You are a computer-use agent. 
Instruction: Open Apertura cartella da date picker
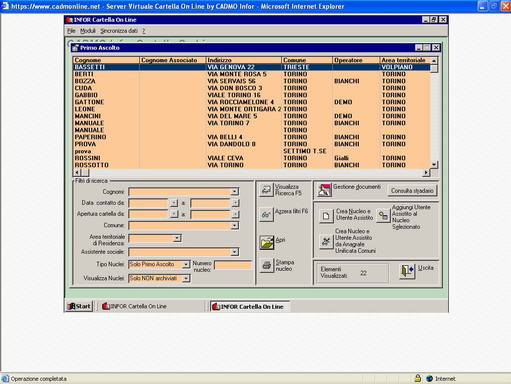[x=174, y=214]
